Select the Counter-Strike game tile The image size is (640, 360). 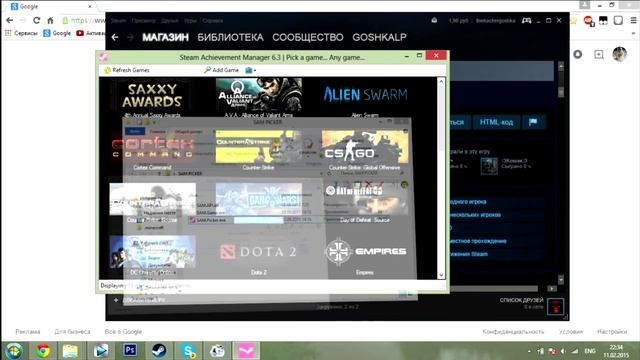pyautogui.click(x=259, y=150)
